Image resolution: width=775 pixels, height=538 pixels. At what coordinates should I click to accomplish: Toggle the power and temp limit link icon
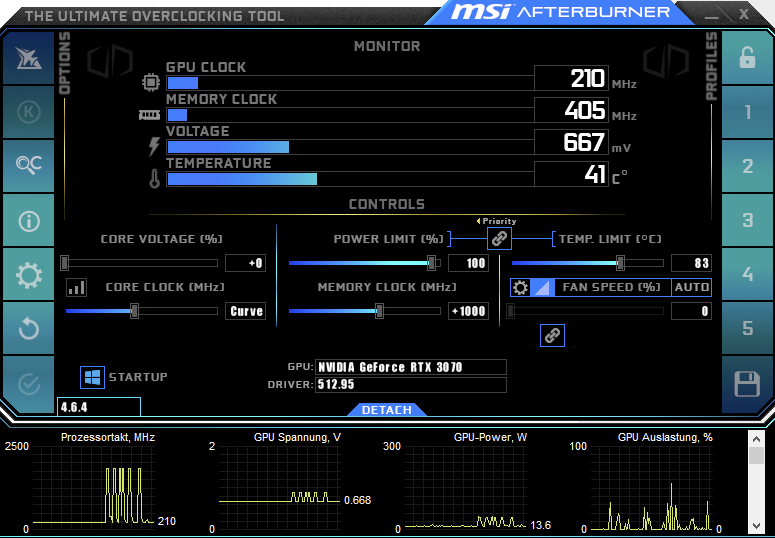pyautogui.click(x=499, y=239)
